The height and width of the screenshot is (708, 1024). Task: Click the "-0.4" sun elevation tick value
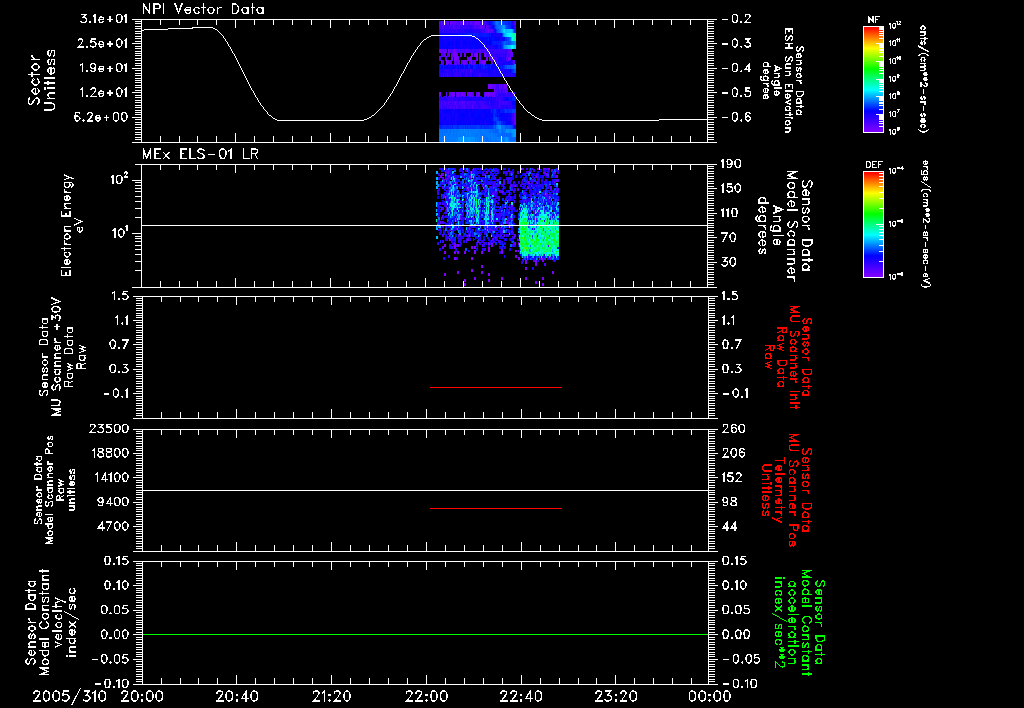tap(737, 68)
